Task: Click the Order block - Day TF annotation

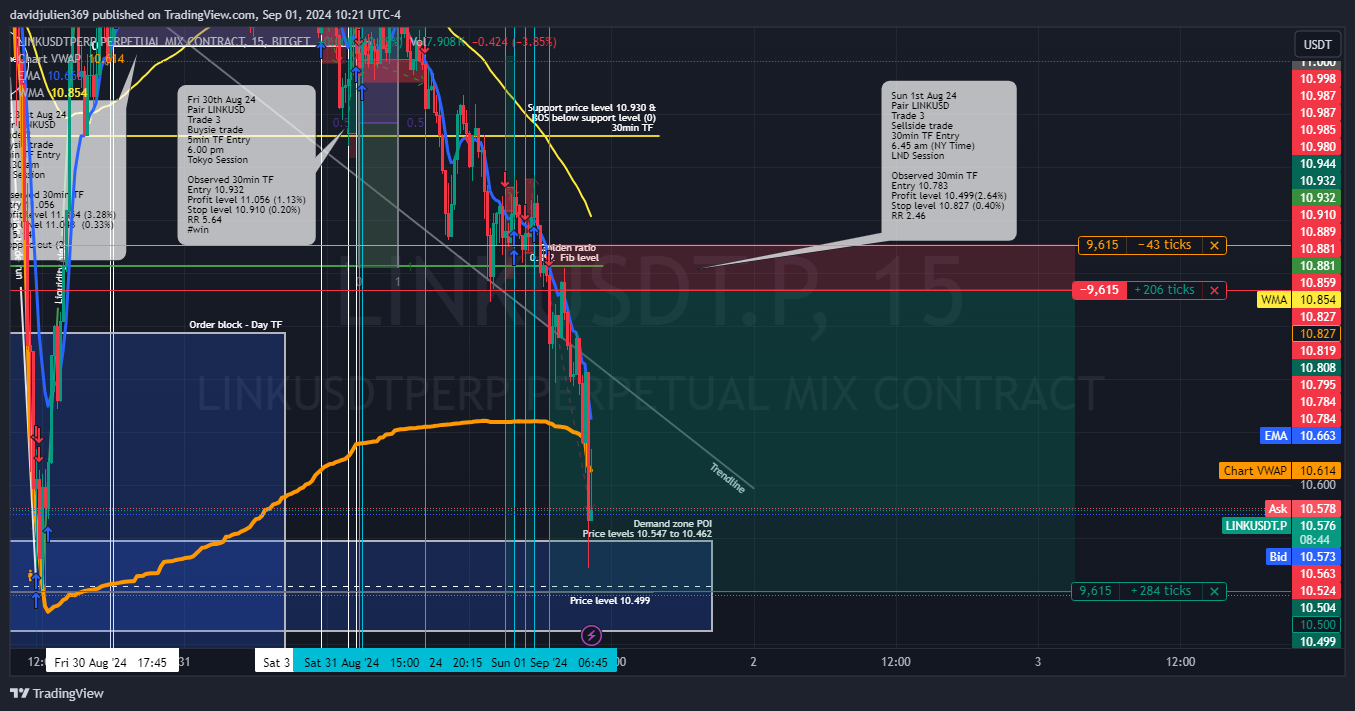Action: click(236, 325)
